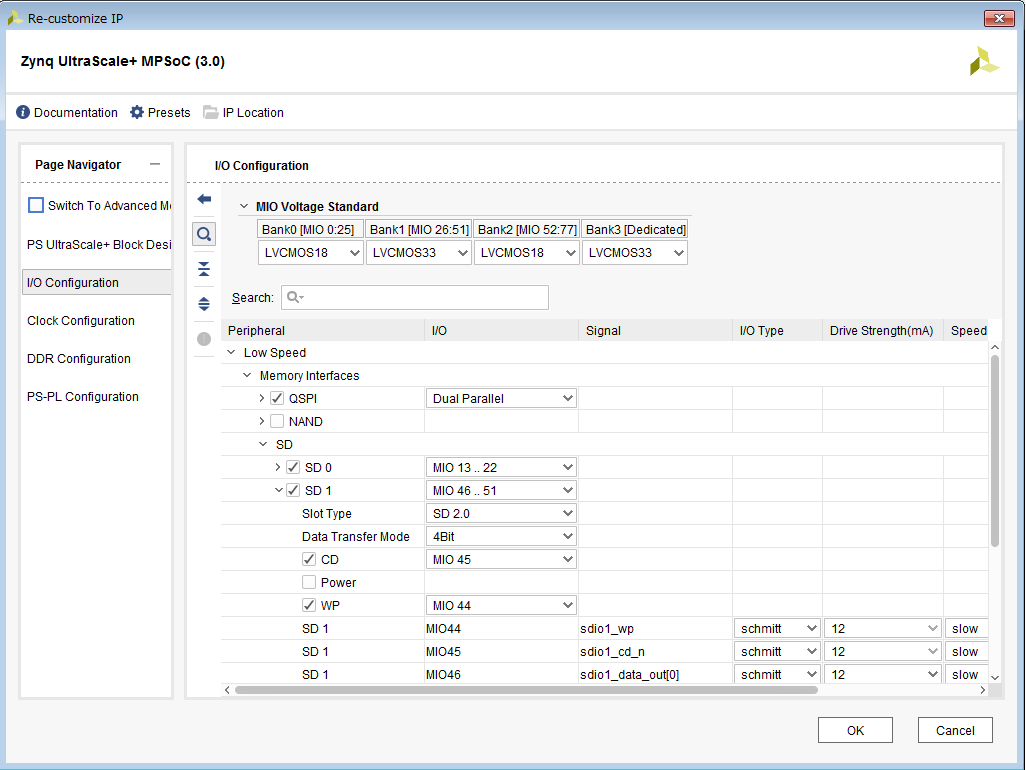Open Bank1 voltage dropdown LVCMOS33

[419, 253]
